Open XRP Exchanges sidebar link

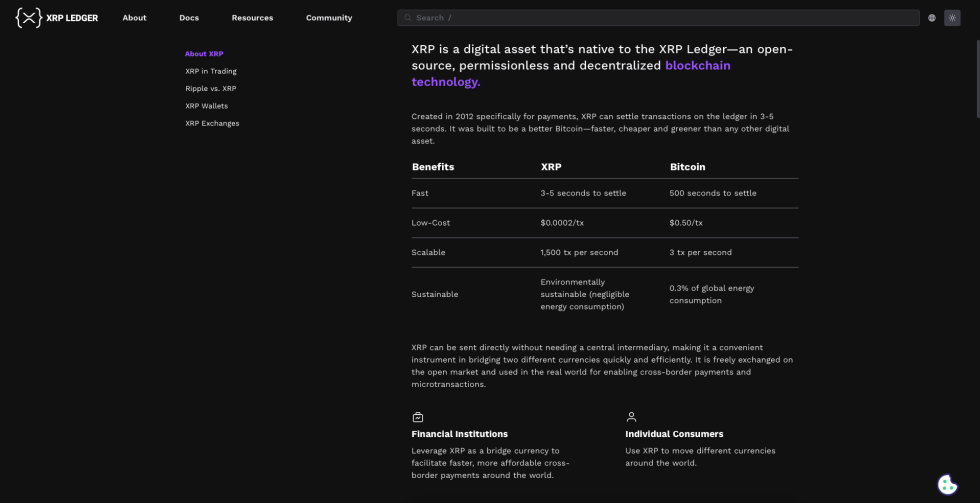pyautogui.click(x=212, y=124)
